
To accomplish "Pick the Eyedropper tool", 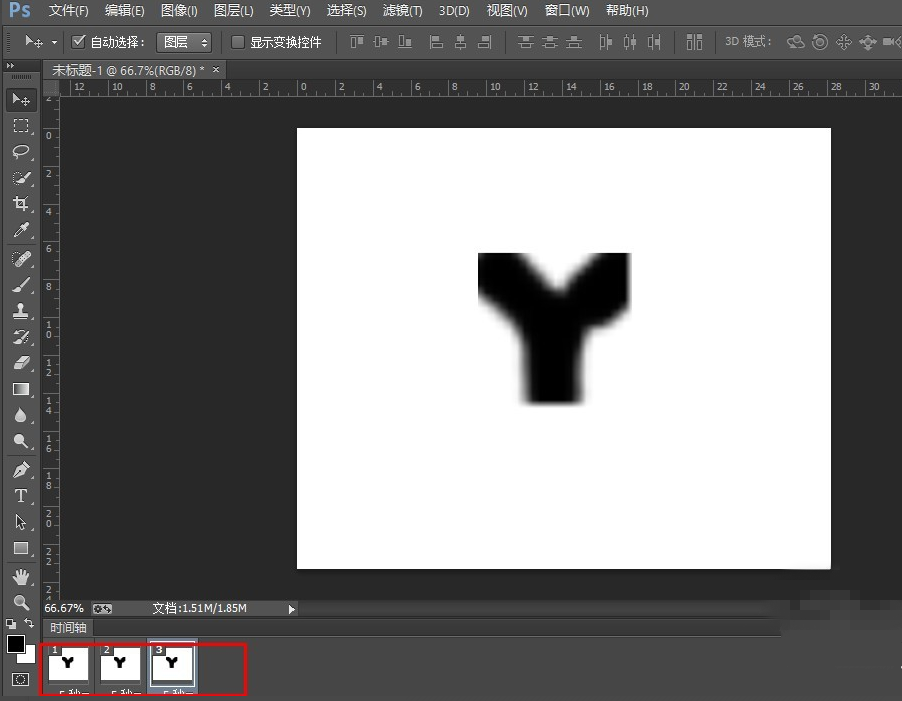I will tap(21, 231).
